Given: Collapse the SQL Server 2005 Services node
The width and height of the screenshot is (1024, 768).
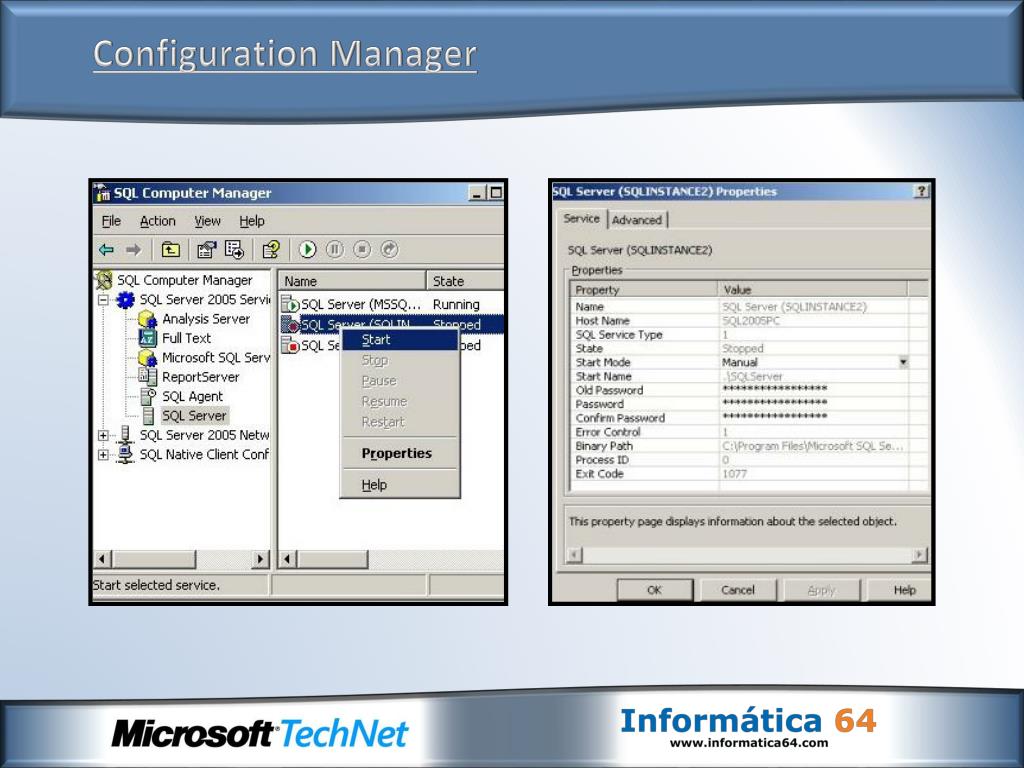Looking at the screenshot, I should point(103,300).
